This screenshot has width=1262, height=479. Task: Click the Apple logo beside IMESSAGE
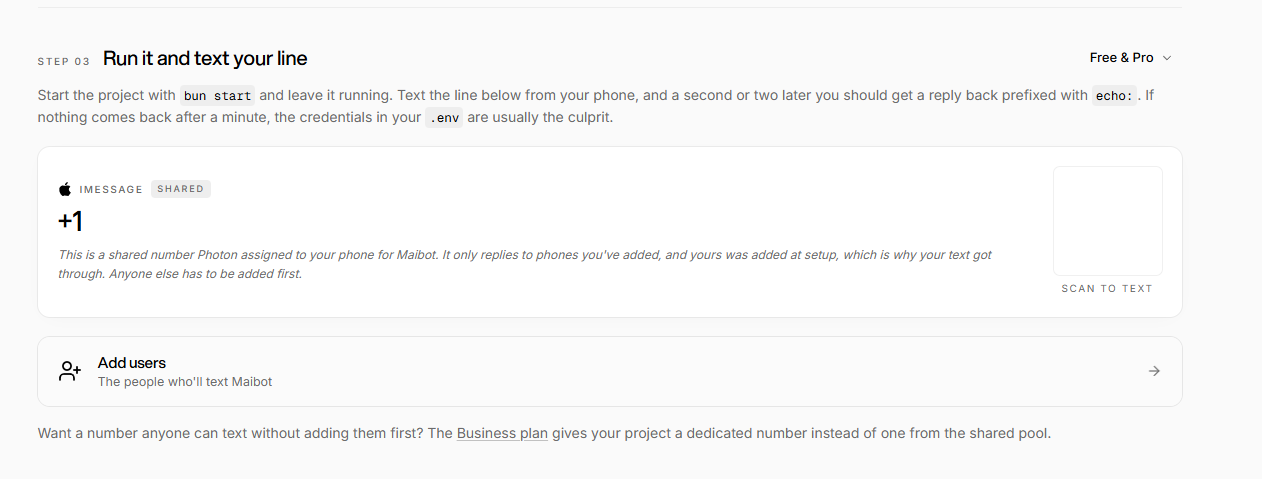[65, 189]
